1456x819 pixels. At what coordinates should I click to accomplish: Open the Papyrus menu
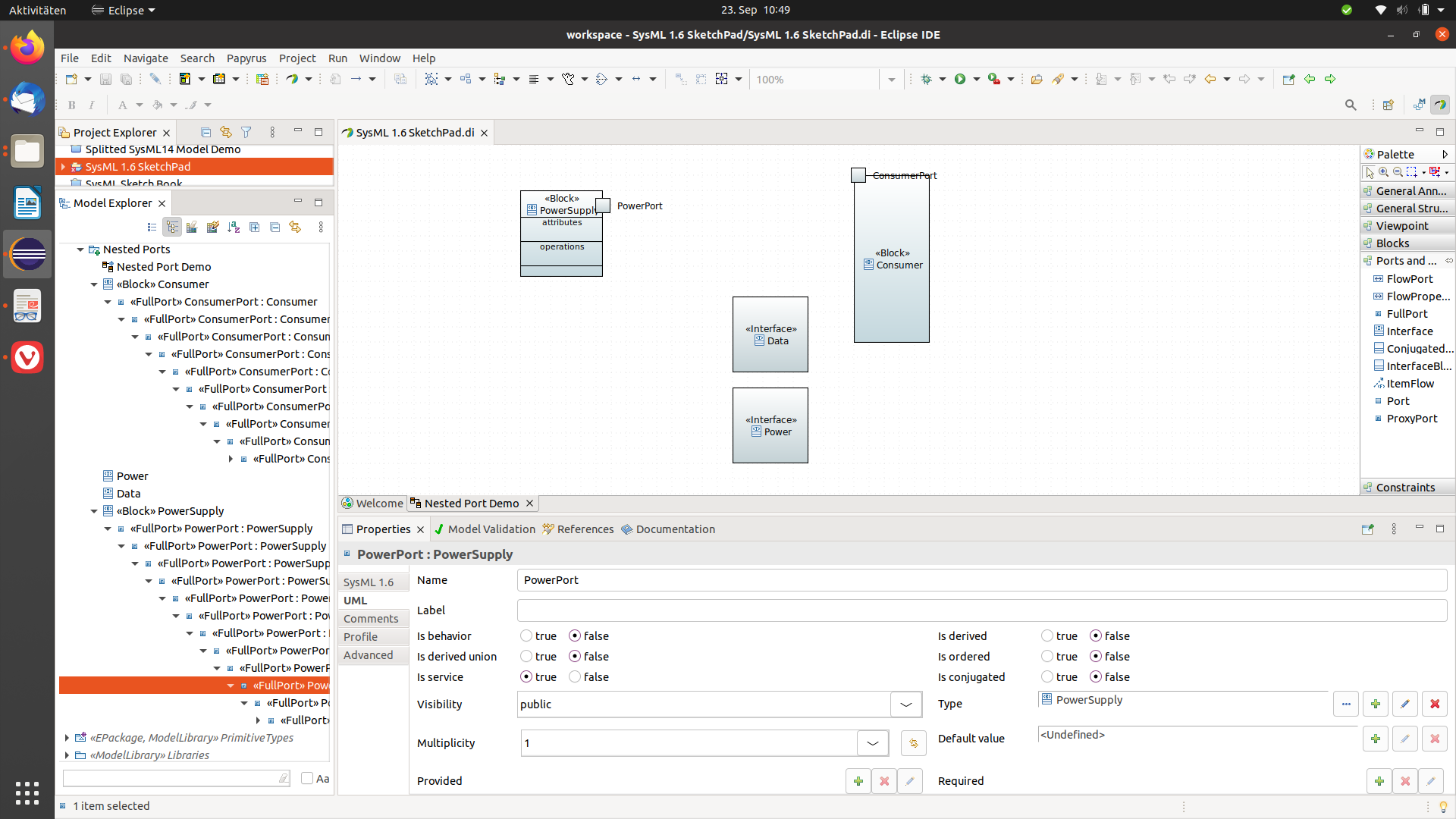coord(246,58)
